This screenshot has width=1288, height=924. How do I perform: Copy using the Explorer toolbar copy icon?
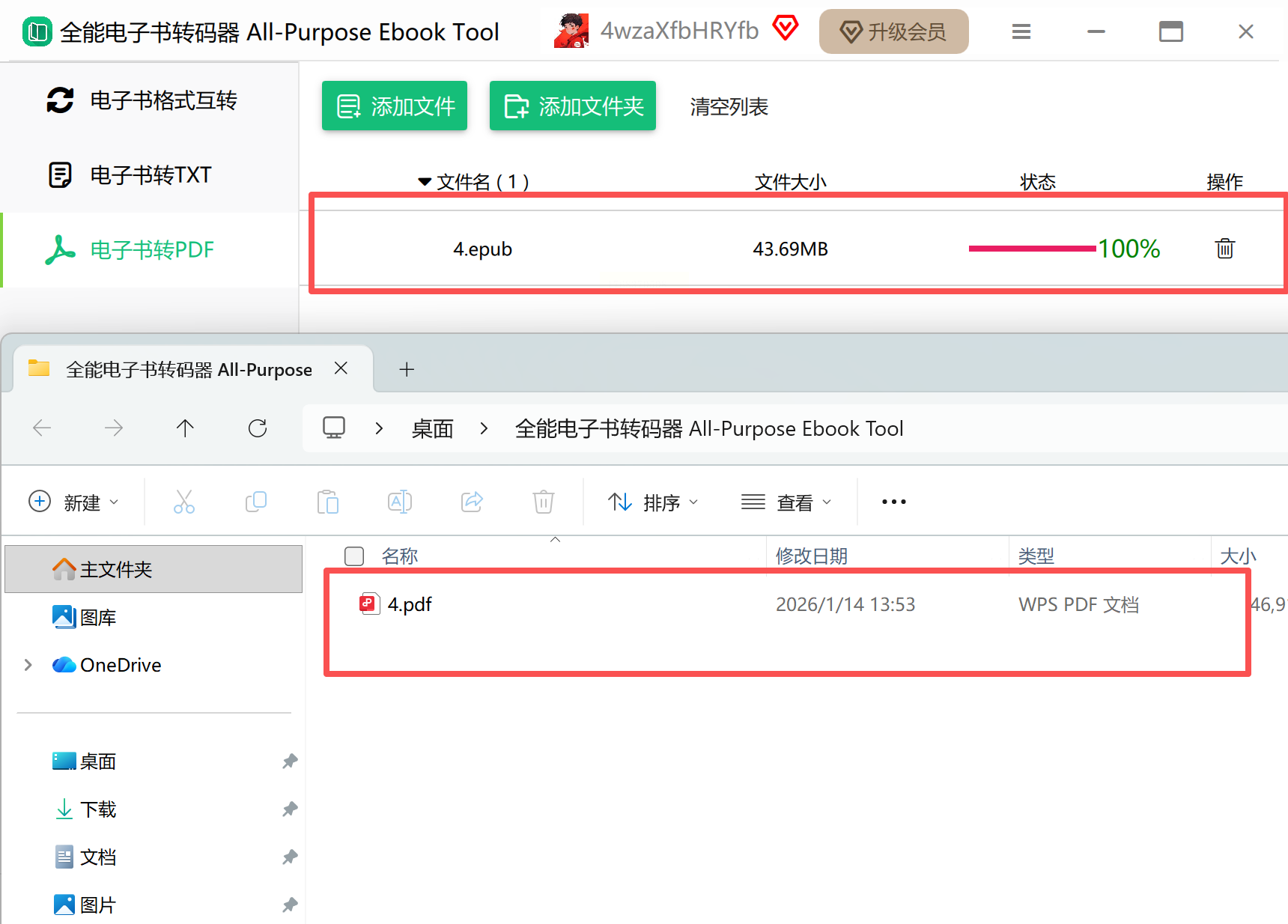coord(256,502)
